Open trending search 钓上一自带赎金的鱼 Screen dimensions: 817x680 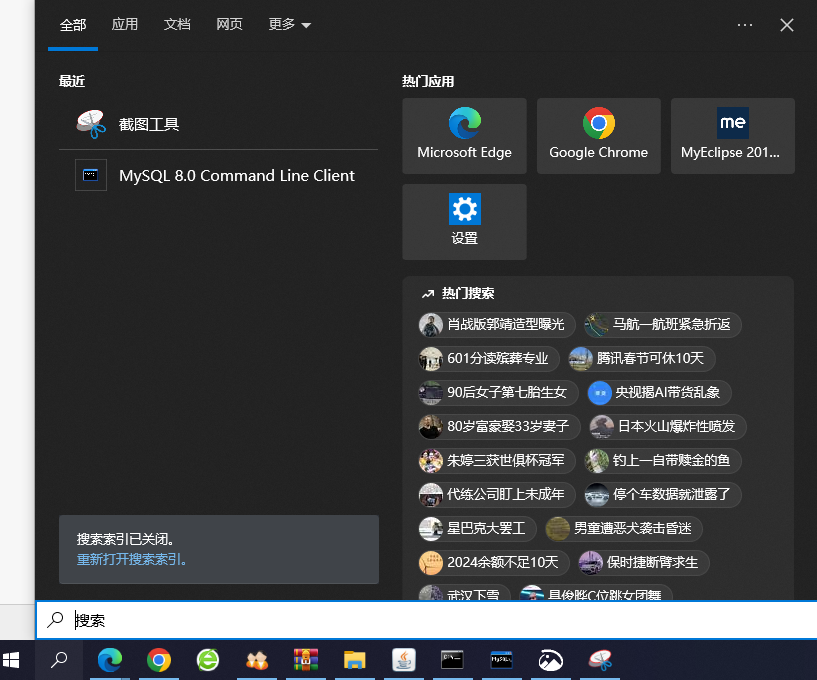pos(662,461)
